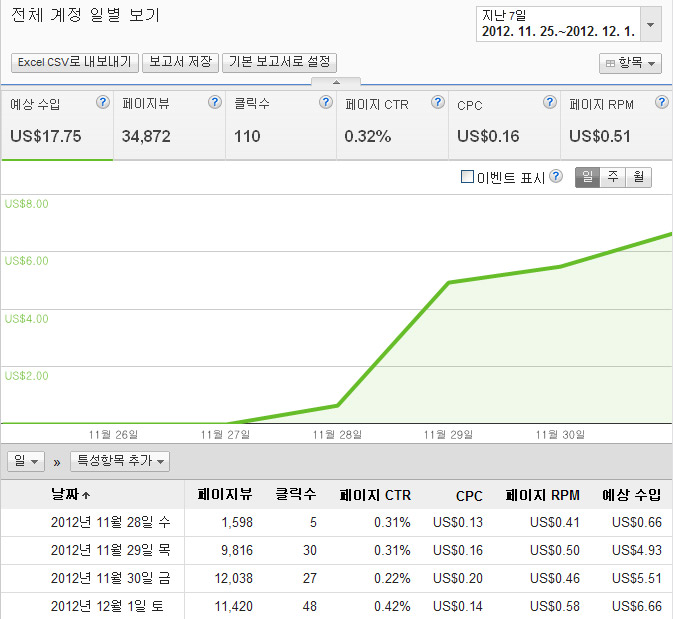Switch chart to weekly 주 view
This screenshot has height=619, width=674.
pyautogui.click(x=613, y=177)
